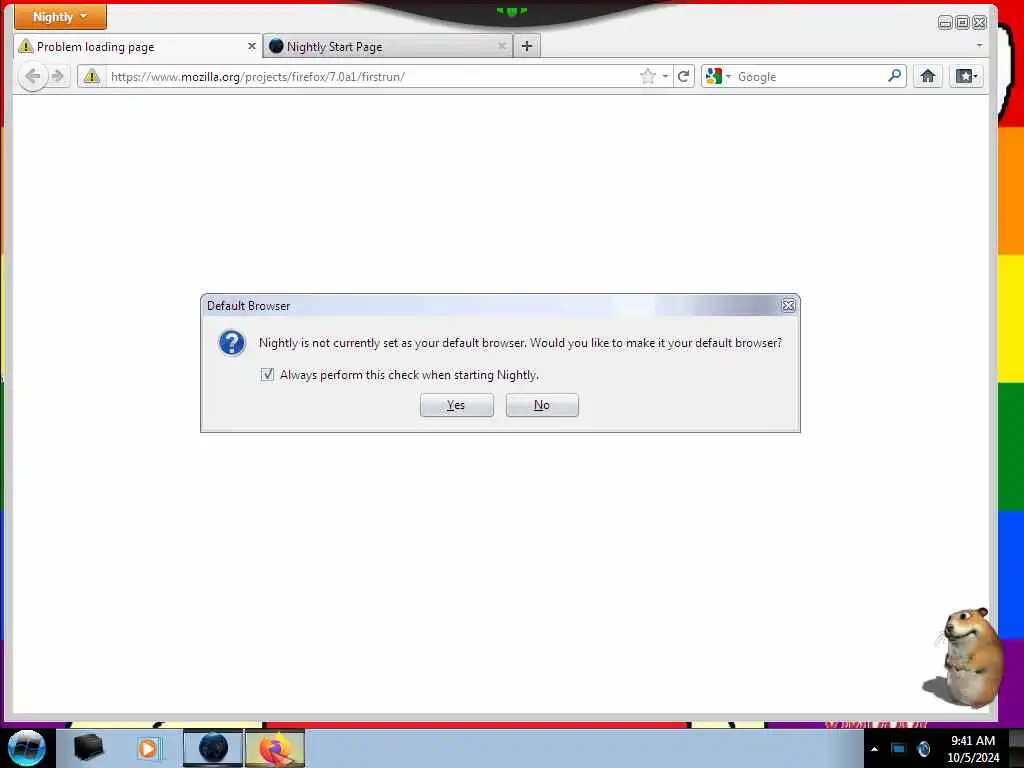Open the clock showing 9:41 AM
This screenshot has width=1024, height=768.
tap(973, 748)
